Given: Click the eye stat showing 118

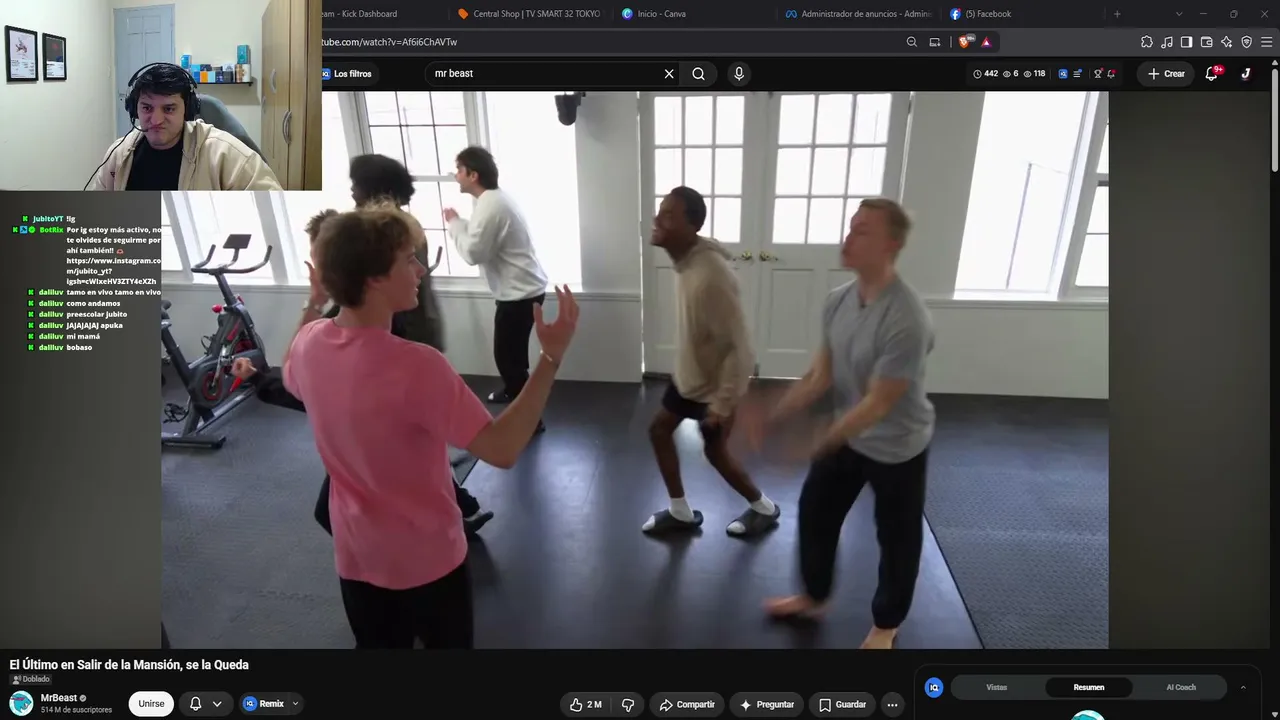Looking at the screenshot, I should [x=1035, y=73].
